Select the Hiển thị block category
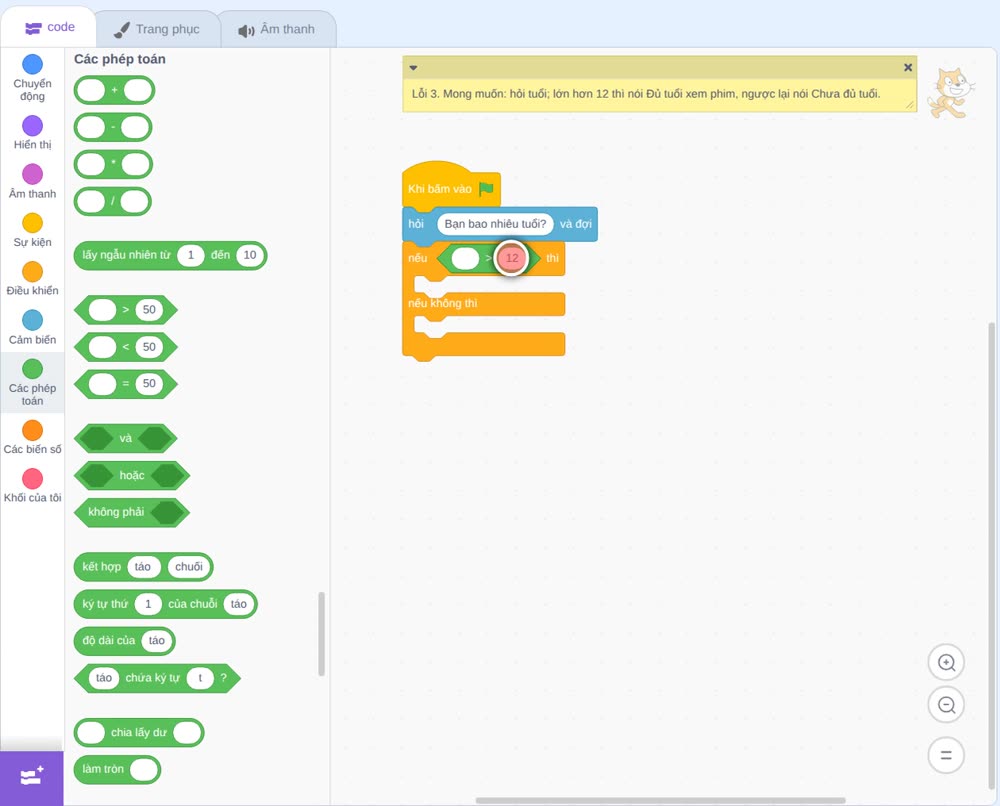 32,133
